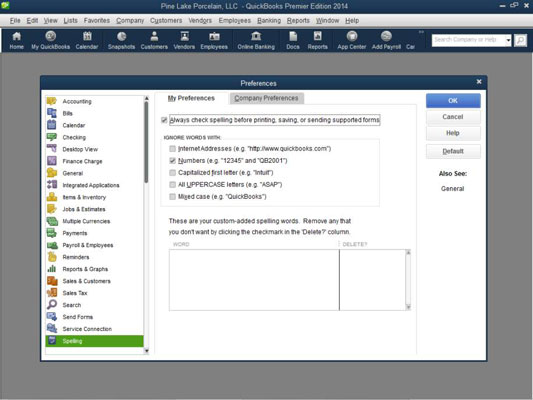The image size is (533, 400).
Task: Open the App Center icon
Action: pos(351,40)
